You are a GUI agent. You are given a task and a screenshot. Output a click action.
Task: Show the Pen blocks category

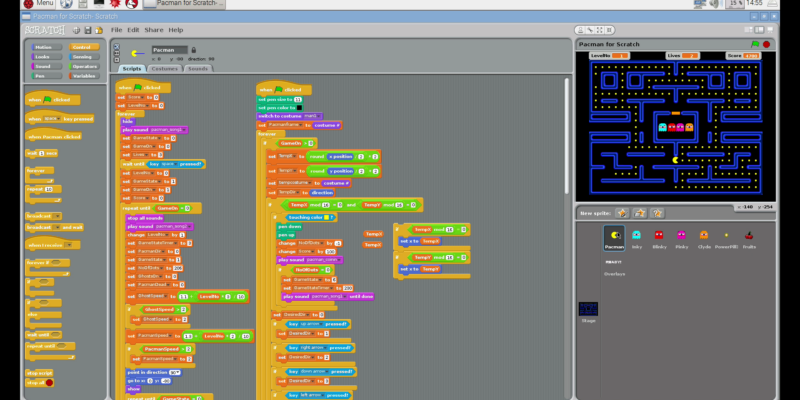(x=46, y=76)
